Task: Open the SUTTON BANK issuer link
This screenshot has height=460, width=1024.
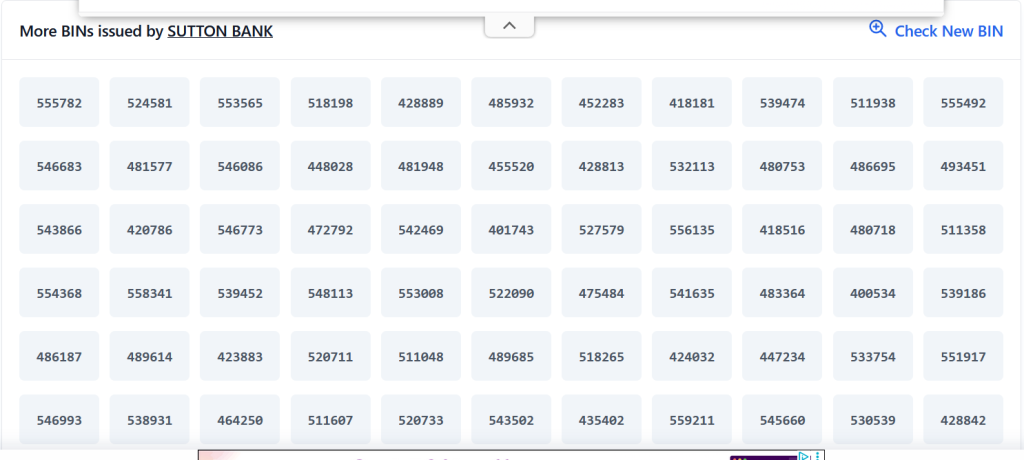Action: point(220,31)
